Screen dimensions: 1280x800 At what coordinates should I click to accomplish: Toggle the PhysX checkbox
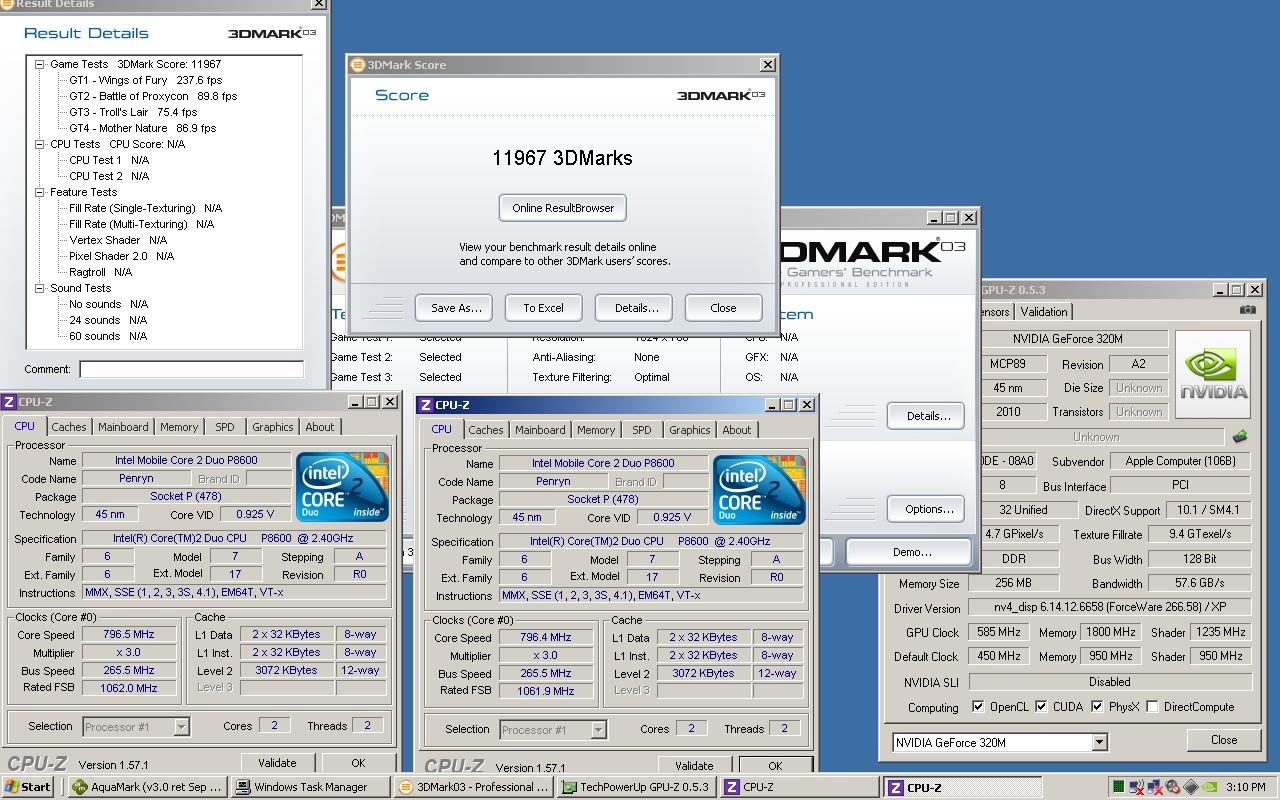pyautogui.click(x=1097, y=707)
